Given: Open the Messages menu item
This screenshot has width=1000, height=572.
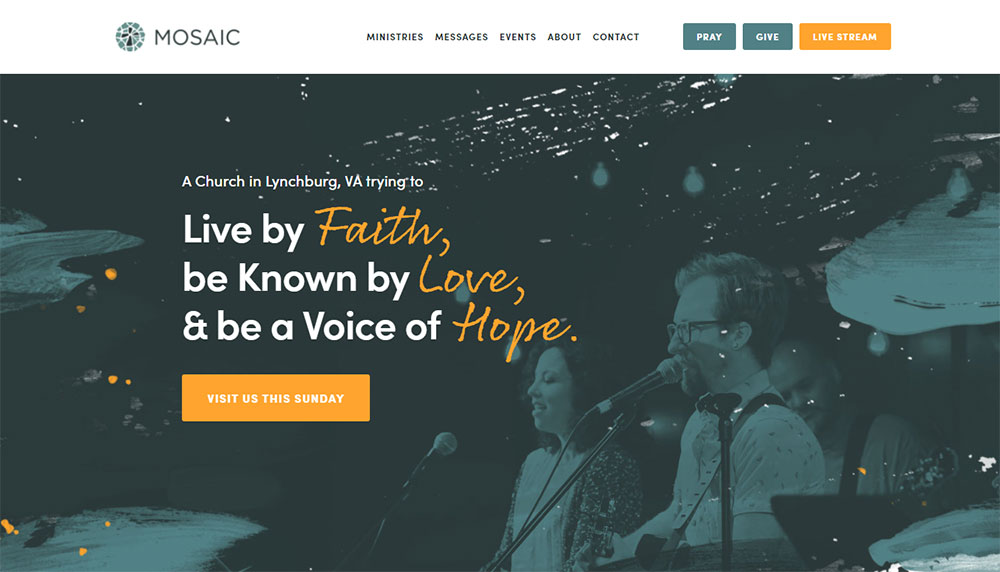Looking at the screenshot, I should coord(461,37).
